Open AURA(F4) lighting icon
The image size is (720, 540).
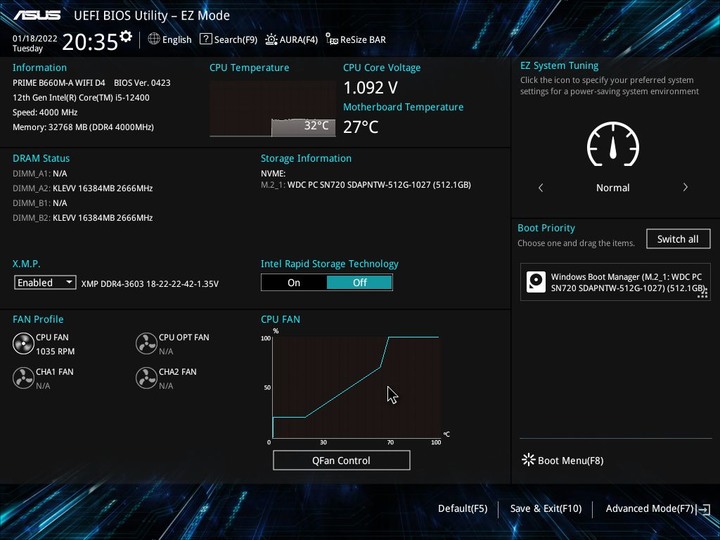click(271, 39)
